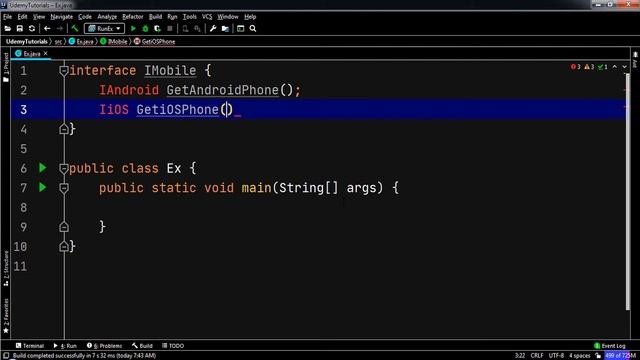This screenshot has height=360, width=640.
Task: Click the red errors count indicator
Action: pos(576,67)
